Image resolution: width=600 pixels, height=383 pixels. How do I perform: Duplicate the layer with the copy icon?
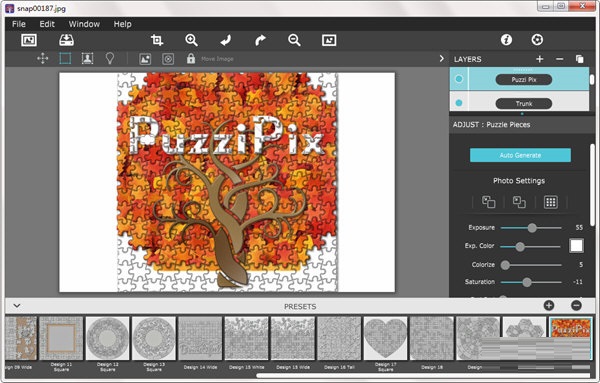click(x=579, y=59)
